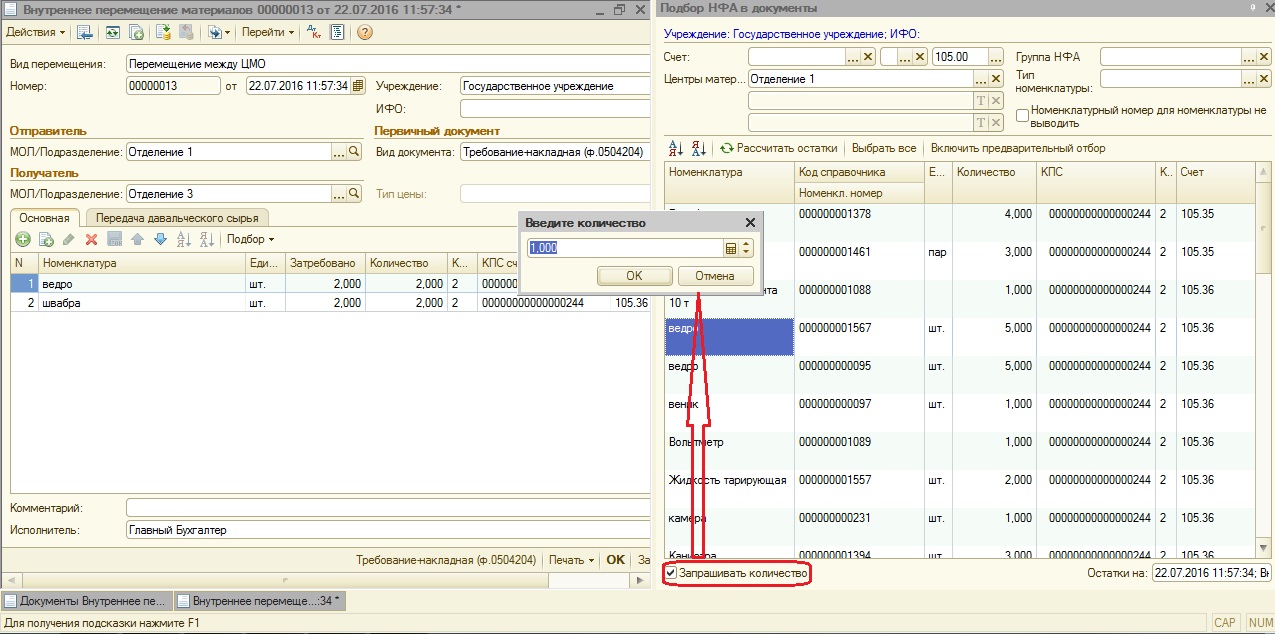This screenshot has width=1275, height=634.
Task: Switch to Внутреннее перемеще...:34 window tab
Action: [259, 601]
